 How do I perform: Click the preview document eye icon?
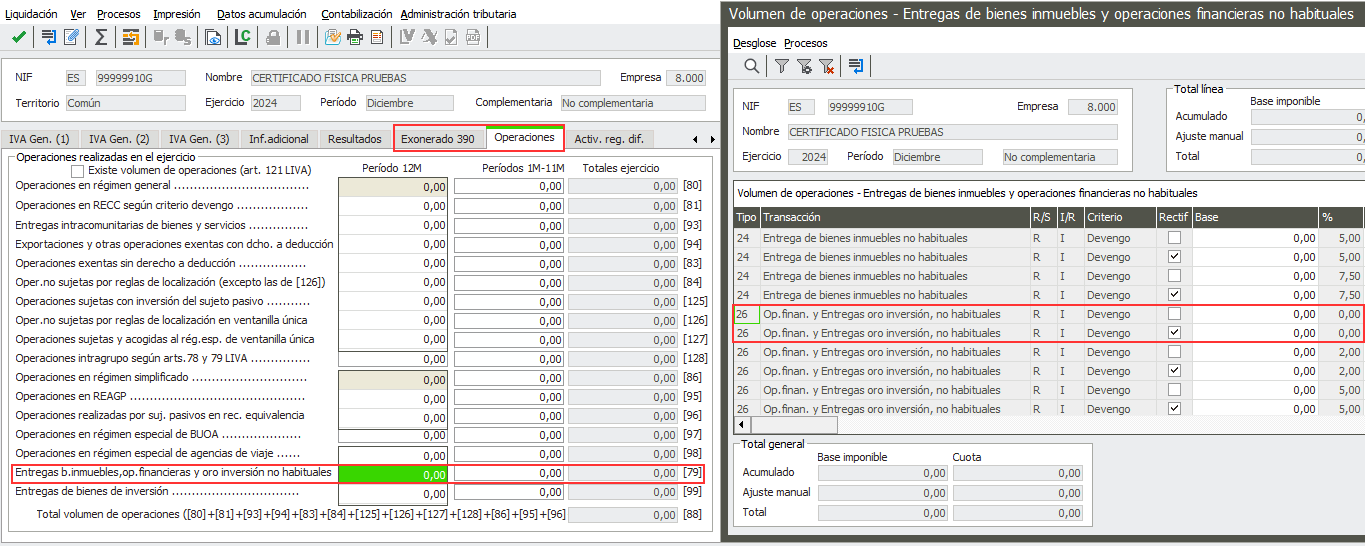coord(213,37)
